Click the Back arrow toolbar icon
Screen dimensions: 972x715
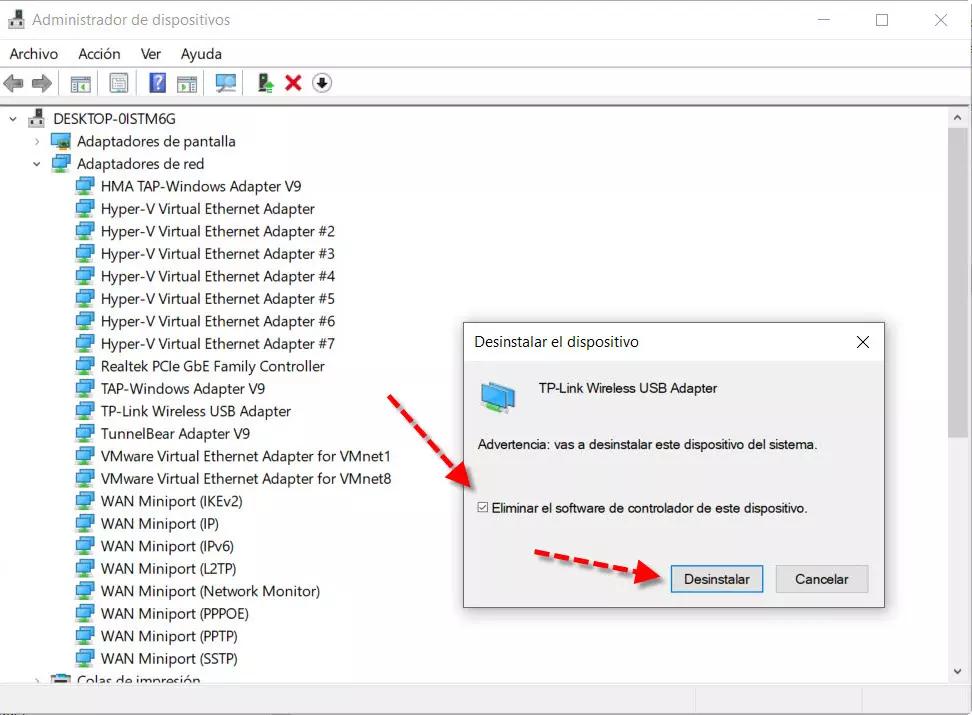[x=14, y=82]
